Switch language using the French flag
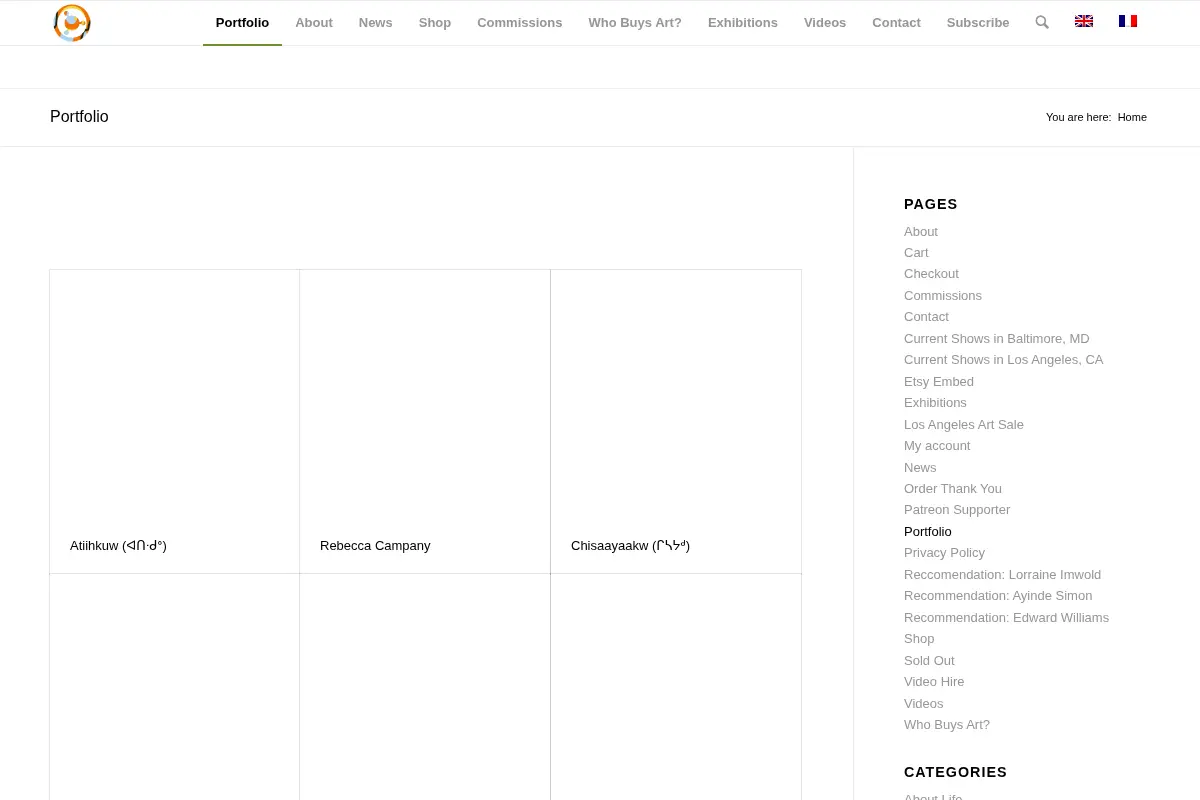 coord(1128,21)
